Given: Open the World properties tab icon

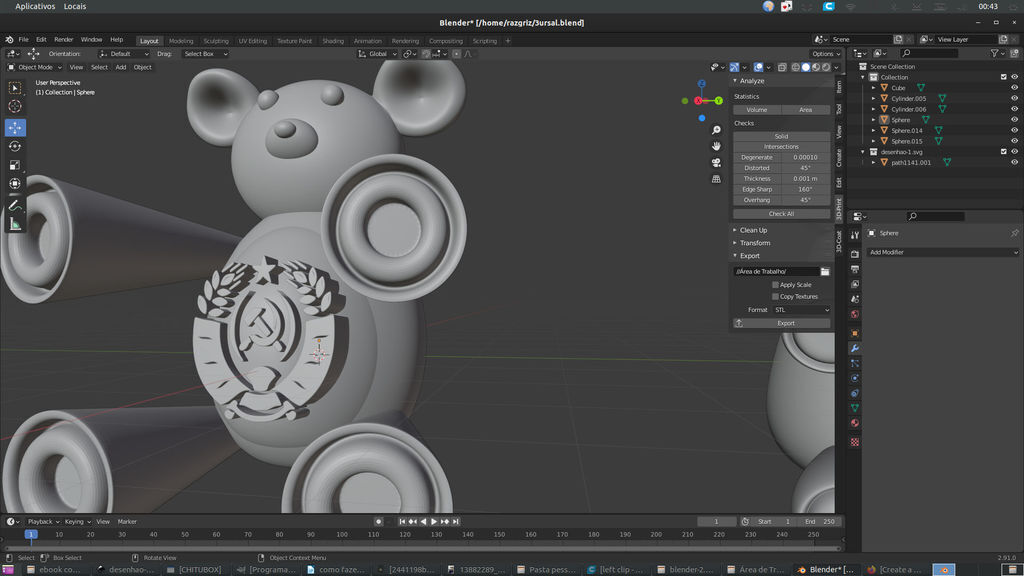Looking at the screenshot, I should [854, 314].
